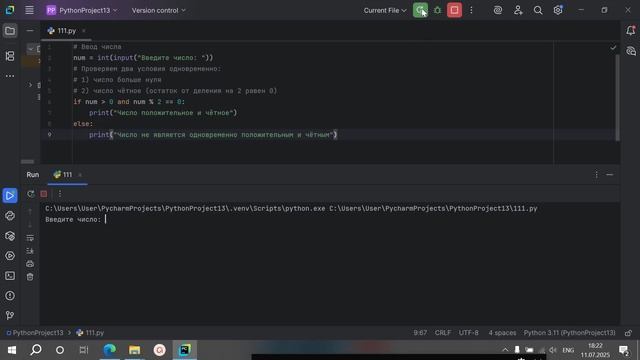The height and width of the screenshot is (360, 640).
Task: Open the Git tool window branch icon
Action: 10,315
